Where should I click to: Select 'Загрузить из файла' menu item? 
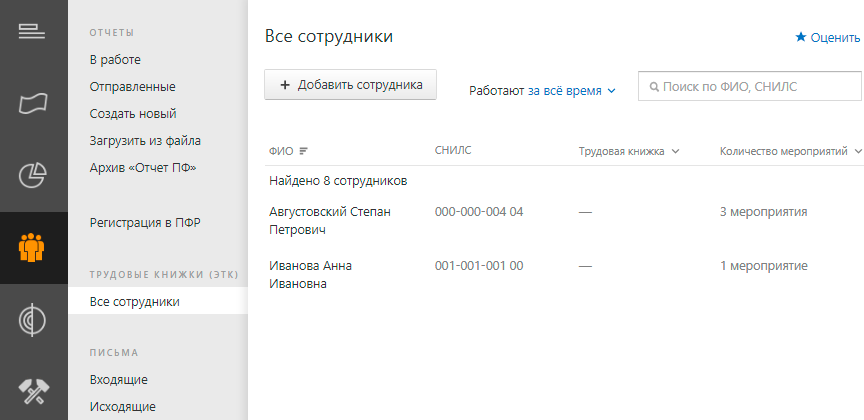click(145, 141)
